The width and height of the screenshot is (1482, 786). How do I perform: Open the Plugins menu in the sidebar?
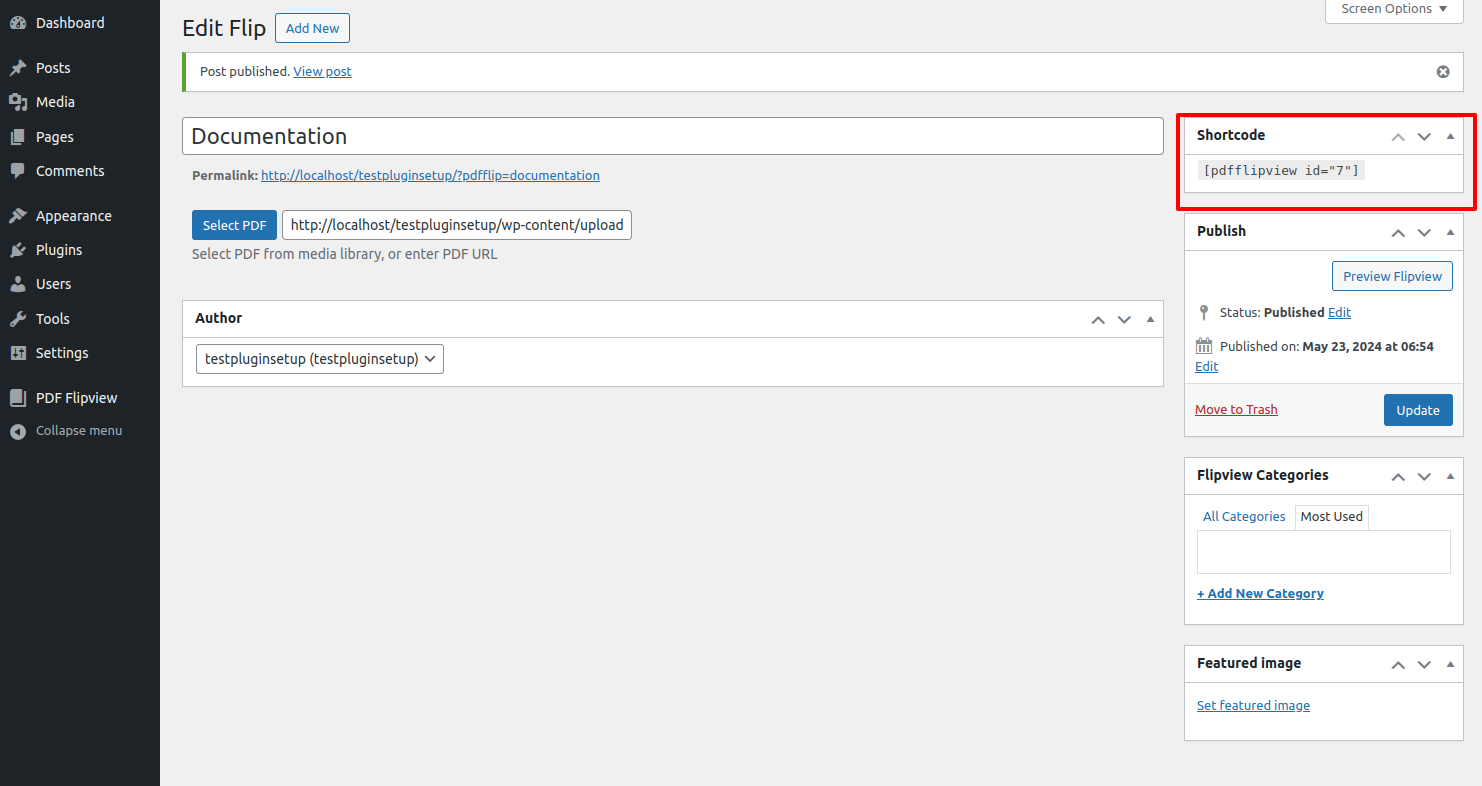[58, 250]
